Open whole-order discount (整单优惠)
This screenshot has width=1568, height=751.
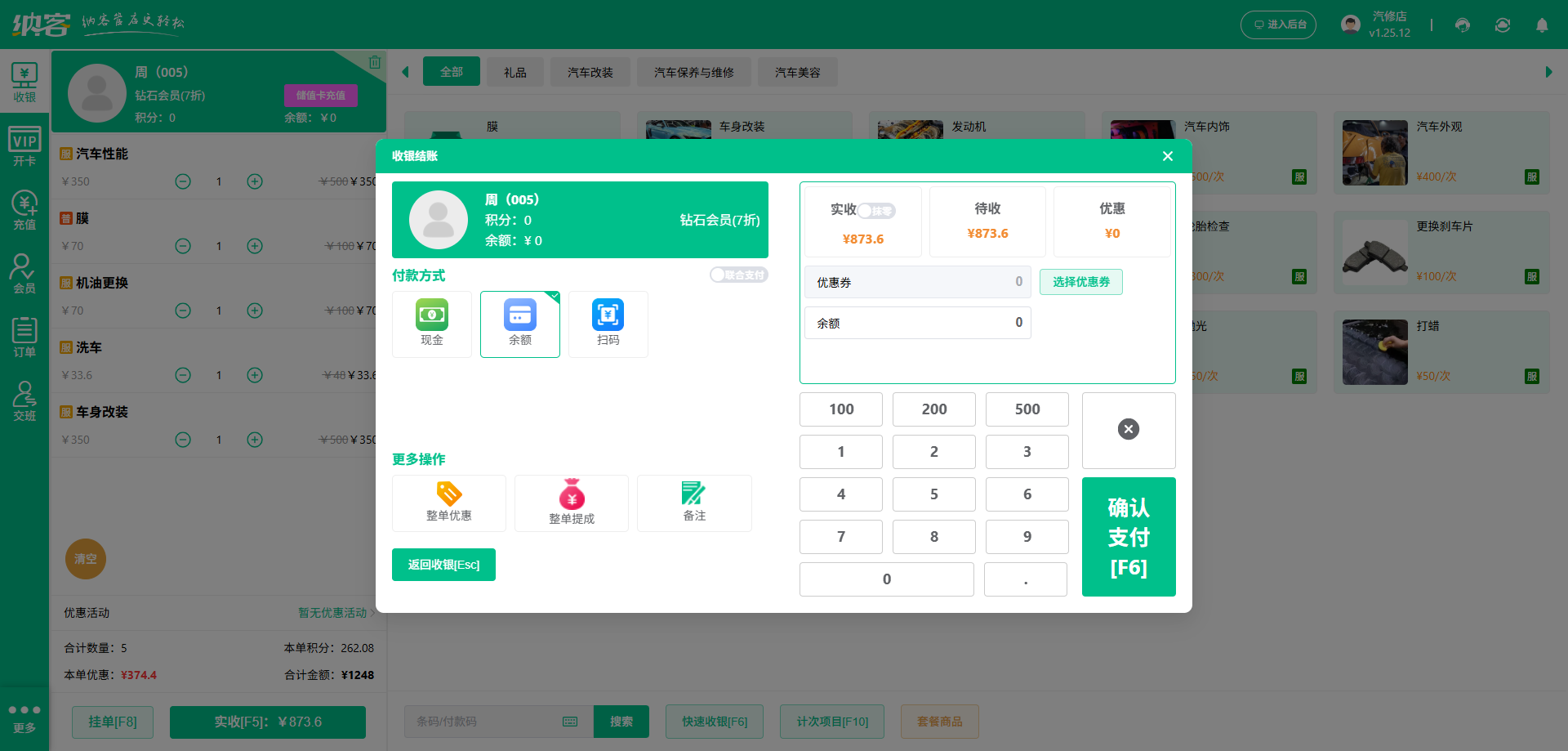coord(448,503)
